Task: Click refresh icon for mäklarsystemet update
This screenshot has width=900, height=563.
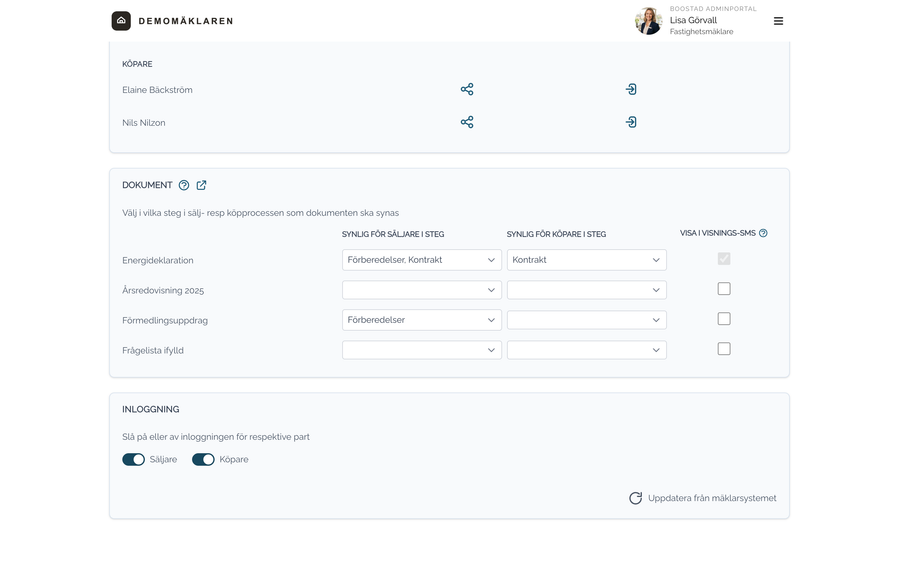Action: pos(635,498)
